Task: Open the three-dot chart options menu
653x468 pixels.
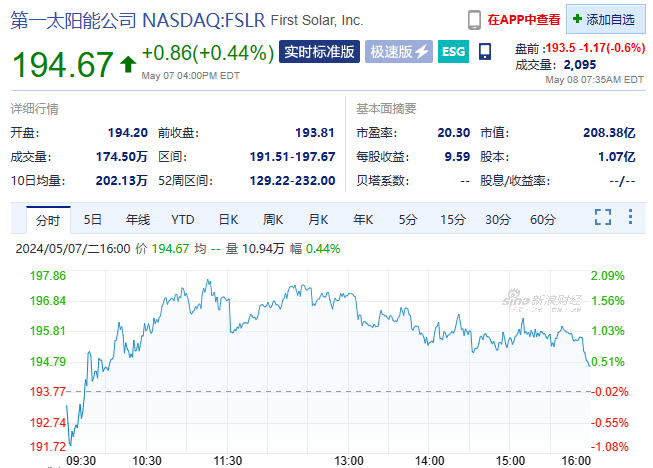Action: 631,217
